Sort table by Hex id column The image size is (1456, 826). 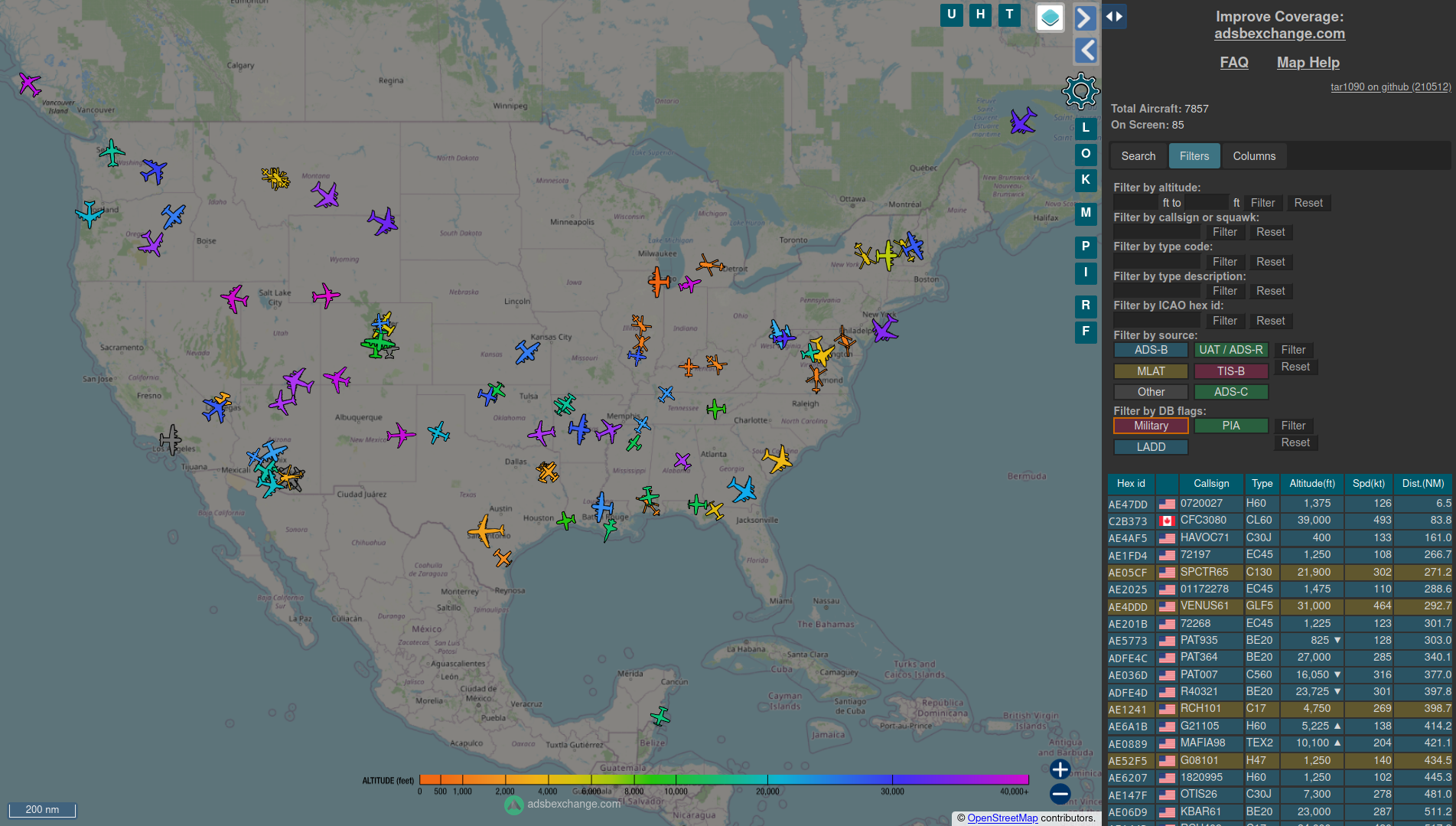pos(1131,484)
